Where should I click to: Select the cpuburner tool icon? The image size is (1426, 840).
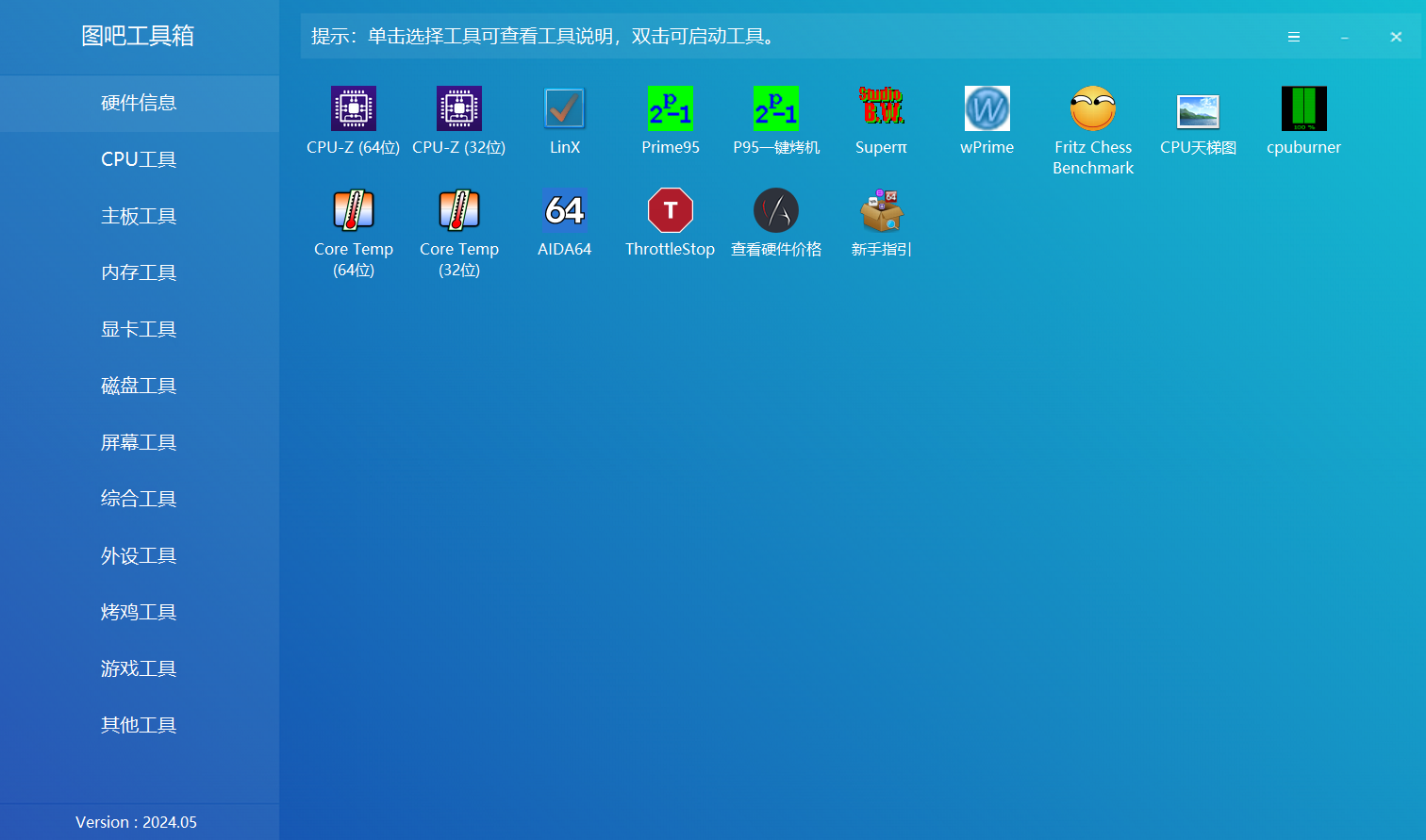[x=1304, y=108]
